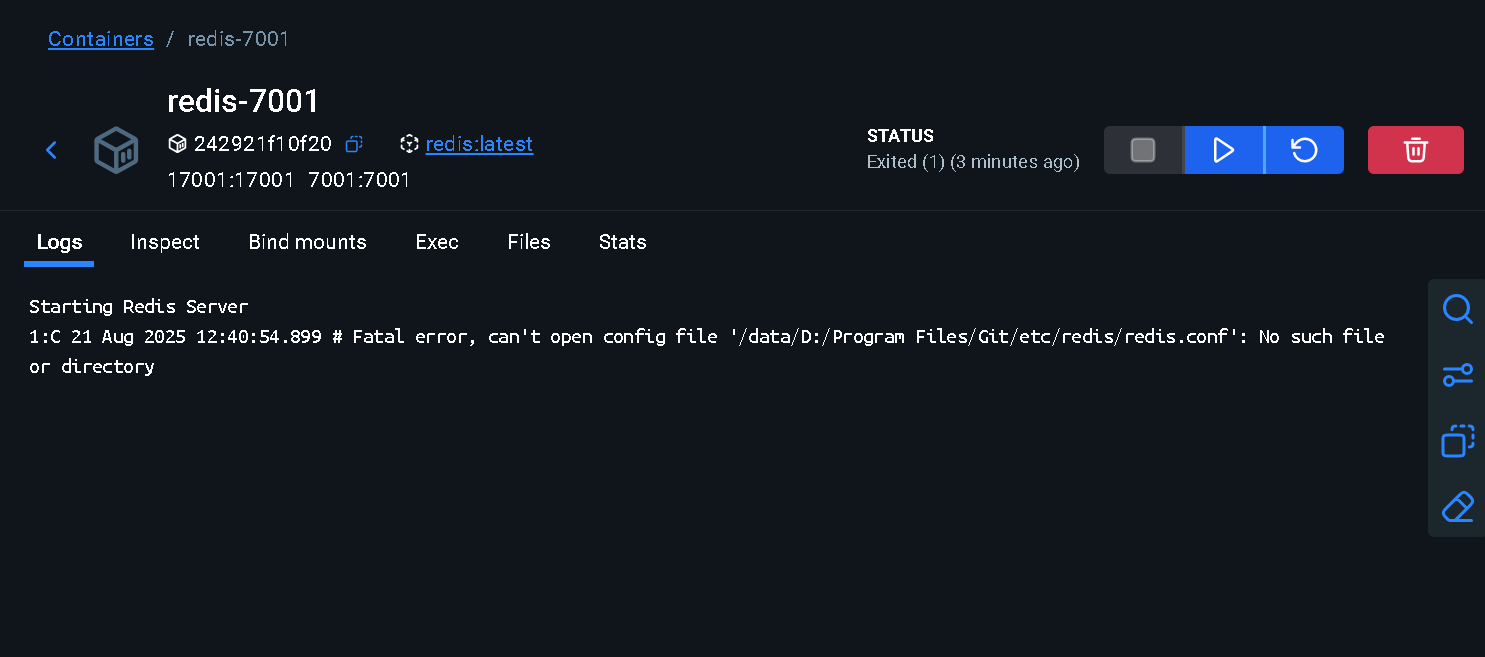
Task: Copy the container ID 242921f10f20
Action: tap(353, 144)
